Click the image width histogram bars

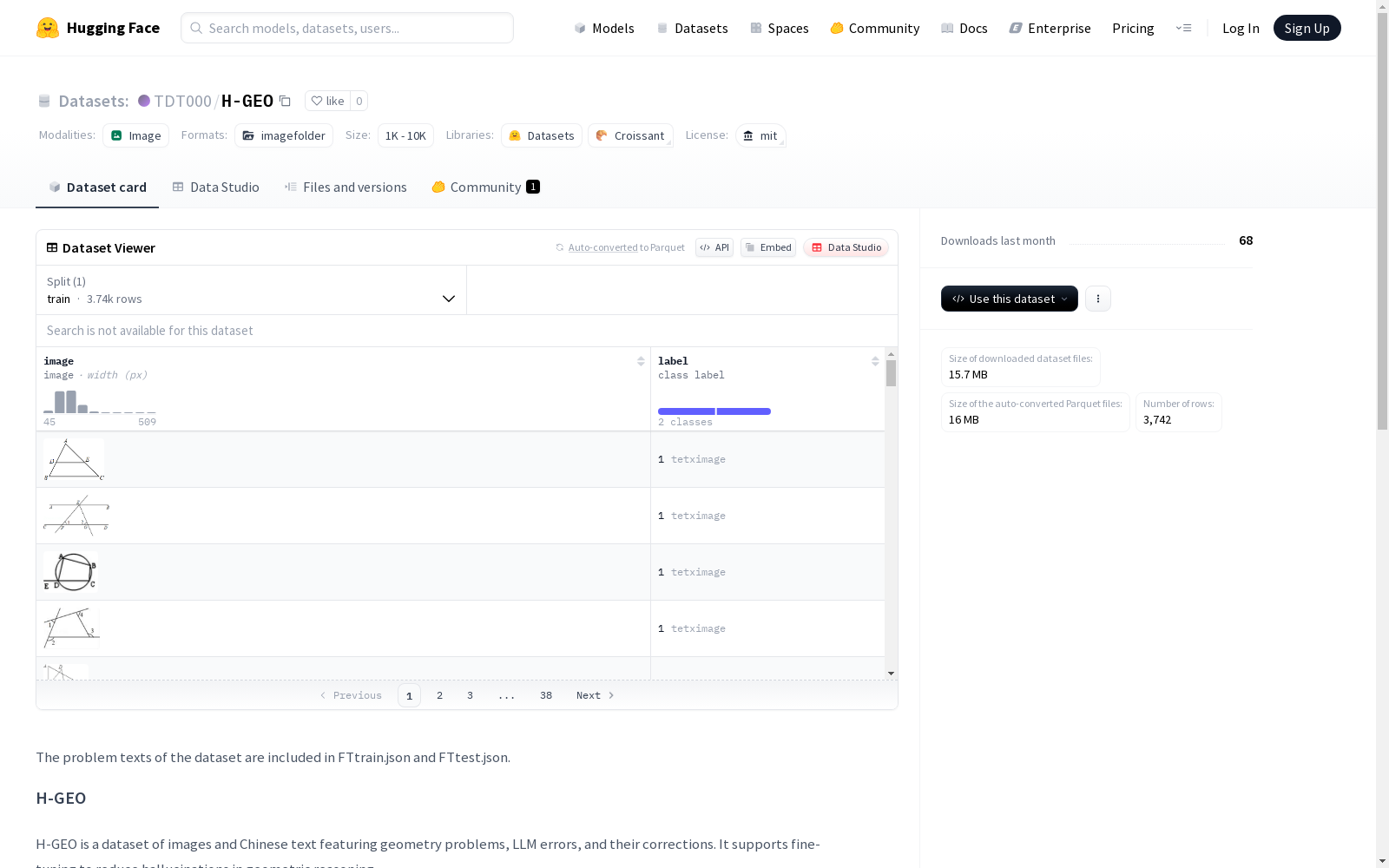100,402
